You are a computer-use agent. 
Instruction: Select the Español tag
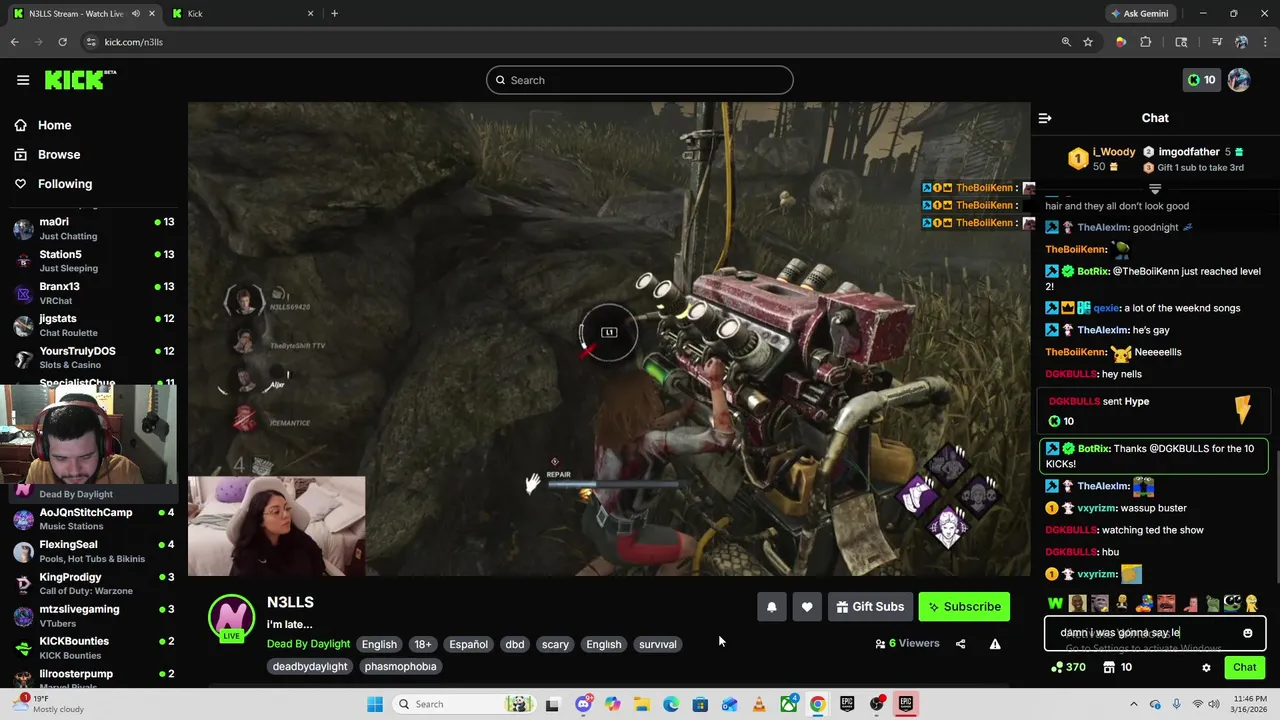click(468, 644)
